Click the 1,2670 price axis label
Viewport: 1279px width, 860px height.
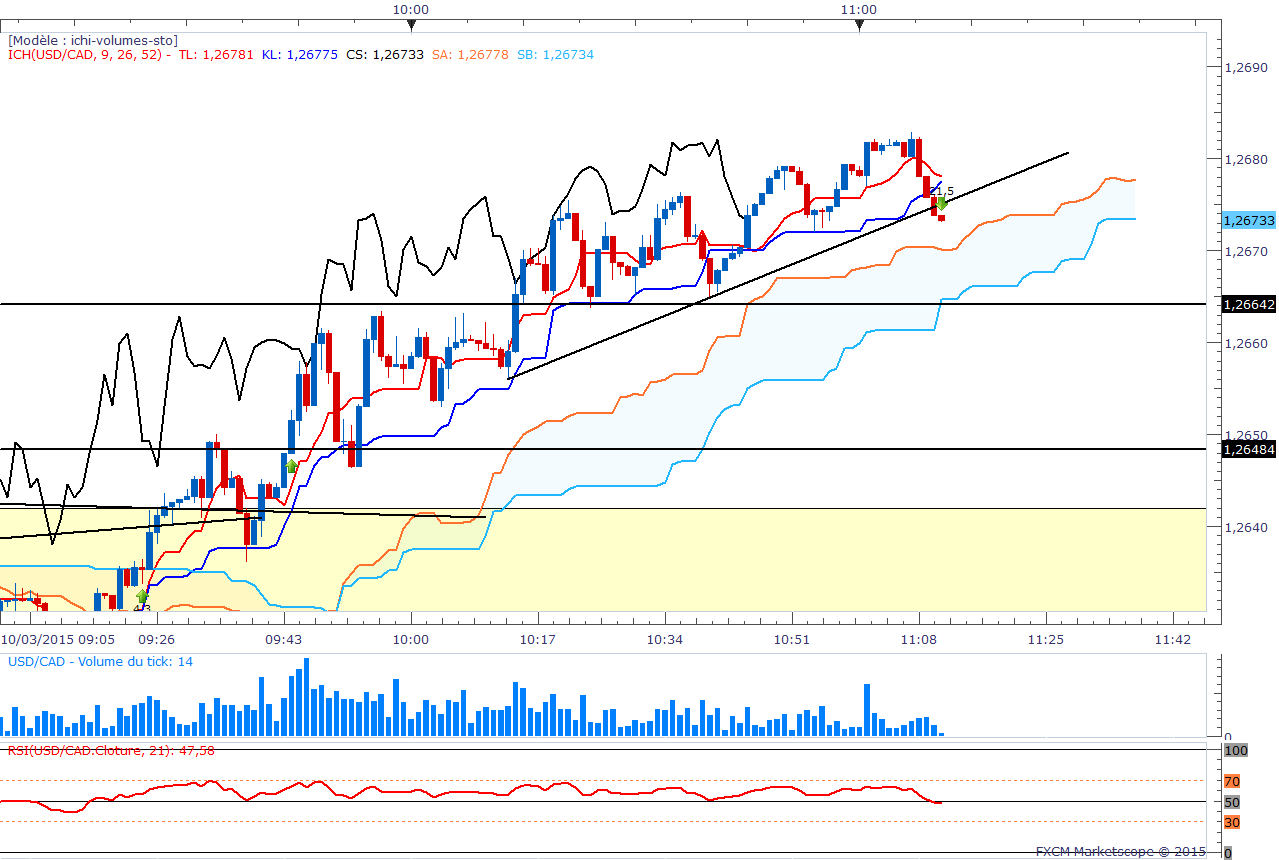[1247, 251]
